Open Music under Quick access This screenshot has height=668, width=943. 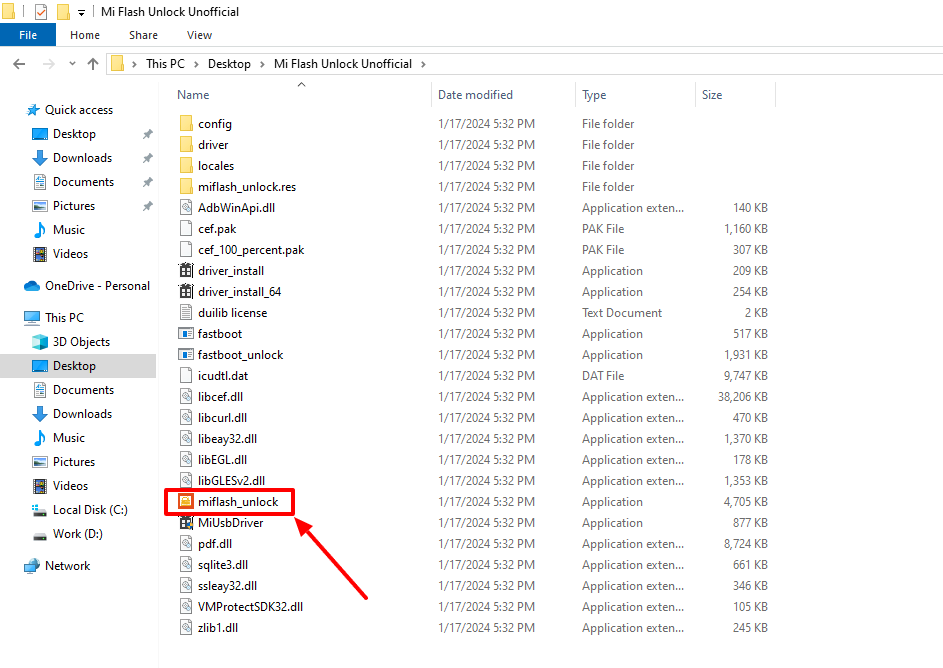(x=69, y=230)
